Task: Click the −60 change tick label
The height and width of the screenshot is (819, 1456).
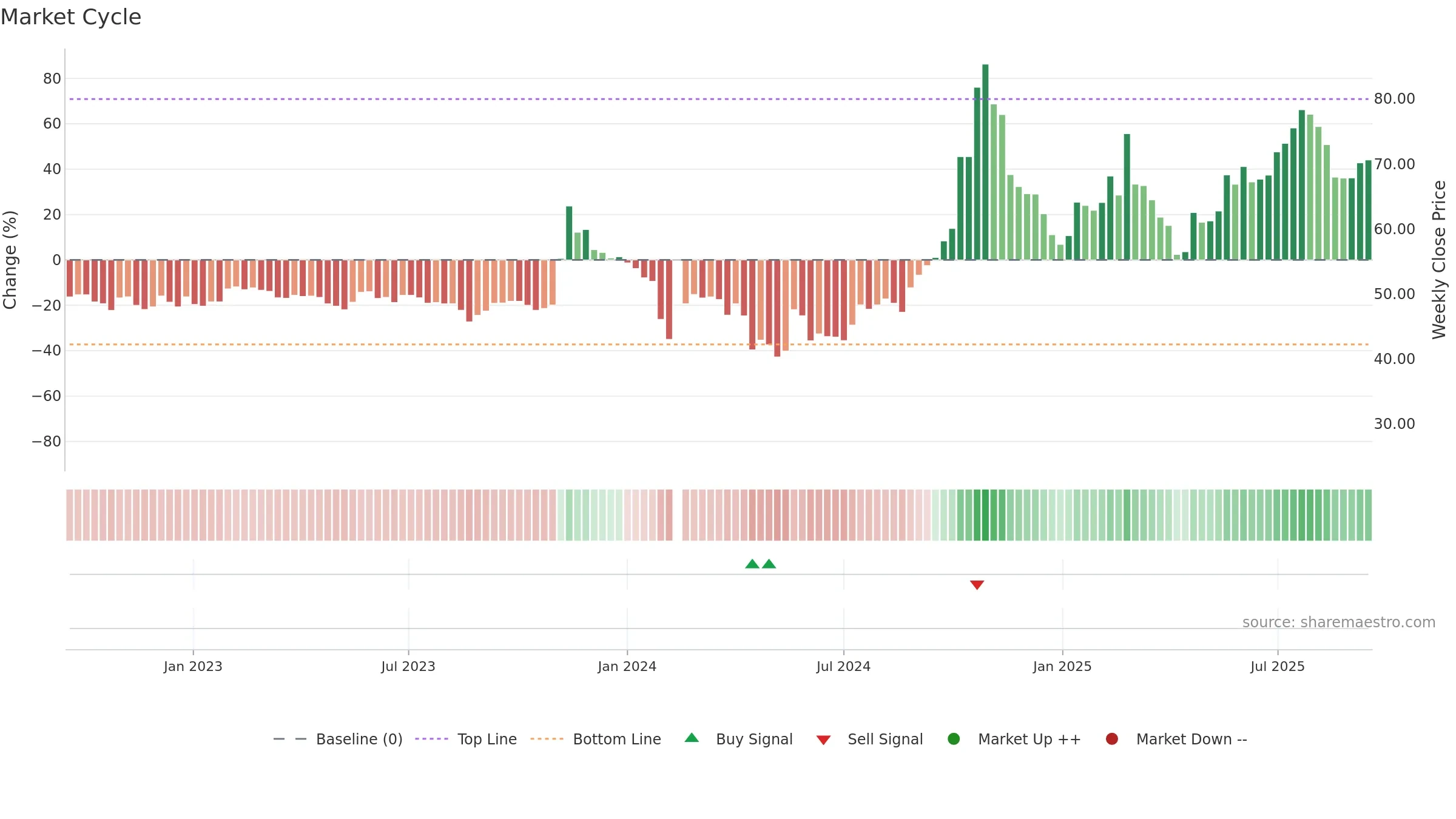Action: pyautogui.click(x=46, y=396)
